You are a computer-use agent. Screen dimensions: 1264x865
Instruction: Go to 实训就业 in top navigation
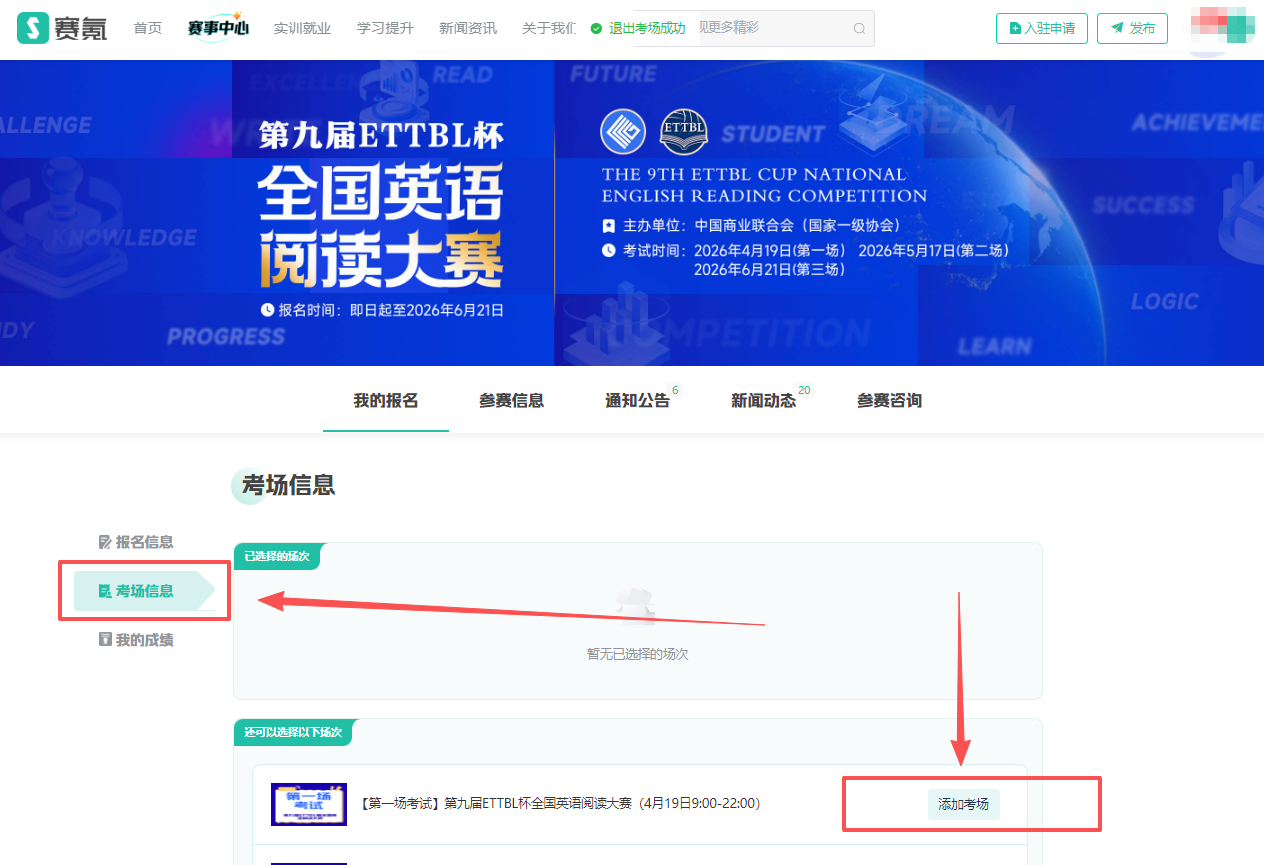coord(302,28)
